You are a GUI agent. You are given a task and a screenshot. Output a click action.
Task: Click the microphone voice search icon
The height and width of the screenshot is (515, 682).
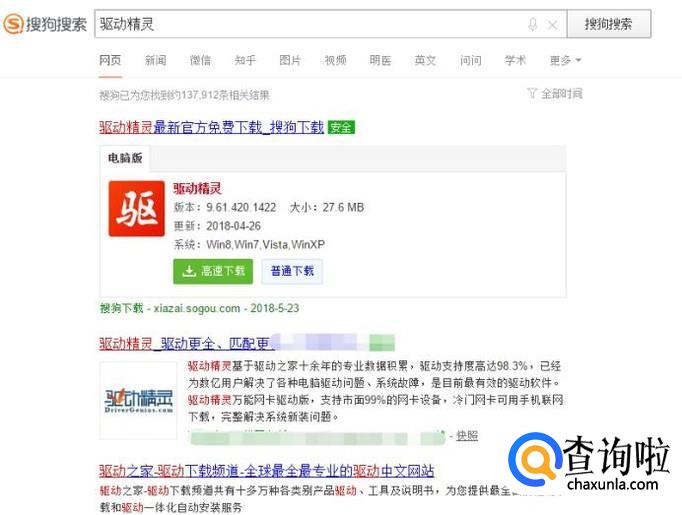coord(533,24)
